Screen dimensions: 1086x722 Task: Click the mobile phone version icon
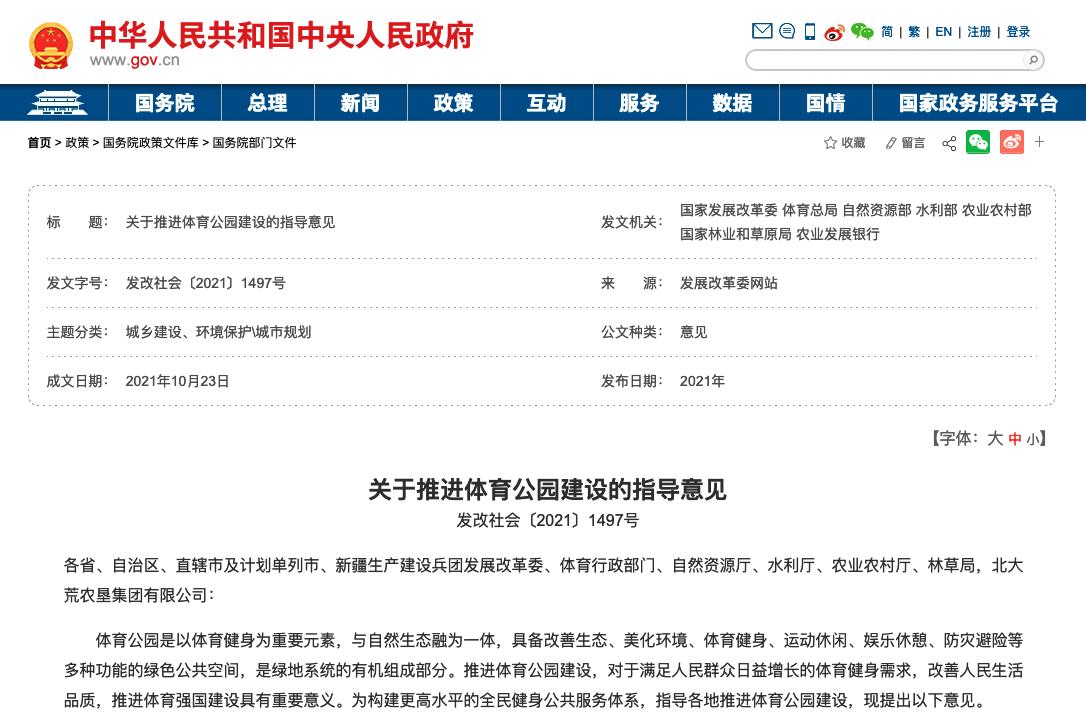808,31
